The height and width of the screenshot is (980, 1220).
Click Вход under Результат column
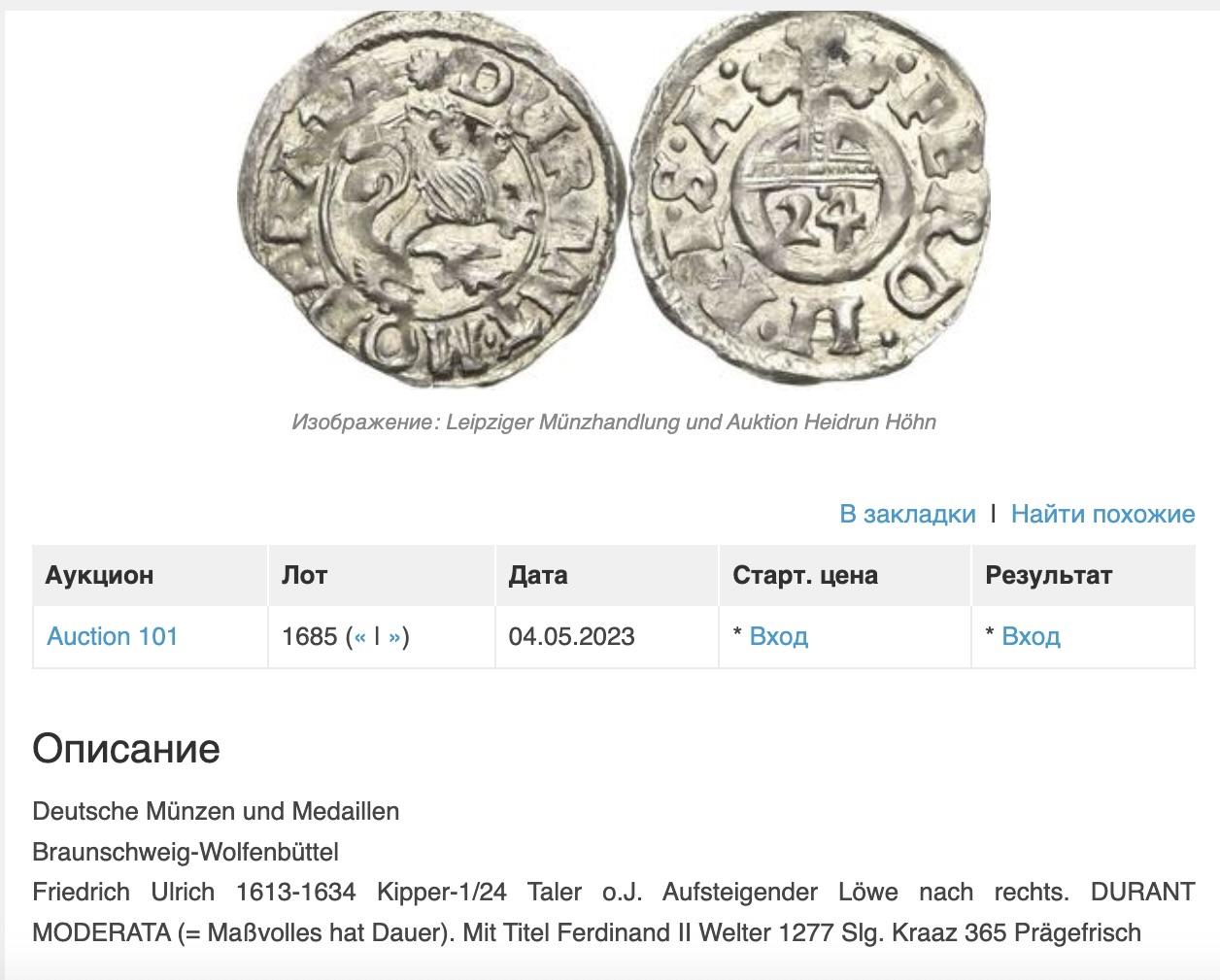click(1031, 637)
